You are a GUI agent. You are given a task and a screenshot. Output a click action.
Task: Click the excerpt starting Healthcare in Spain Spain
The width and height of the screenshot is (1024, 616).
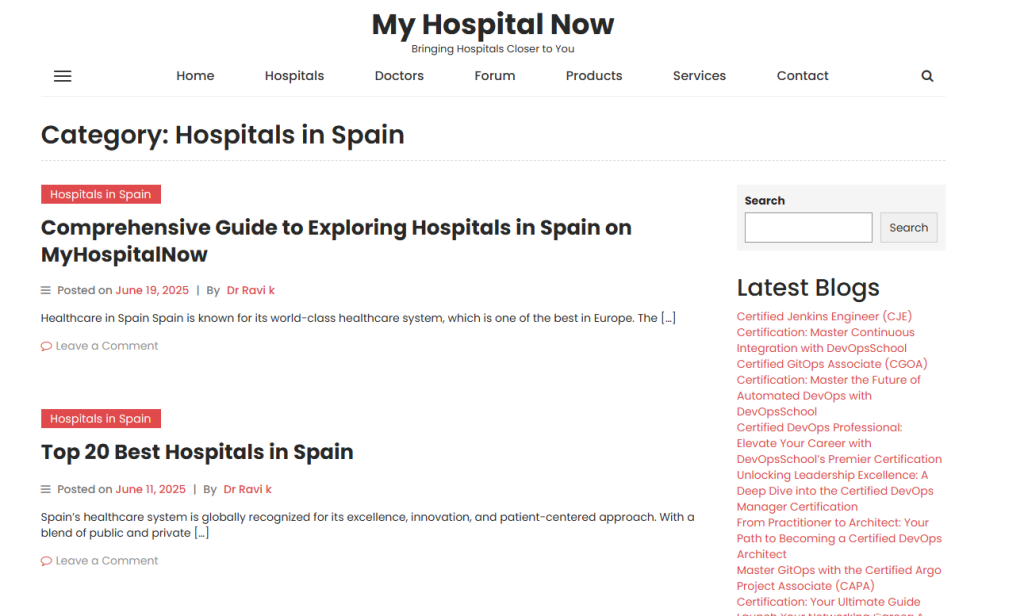coord(358,318)
